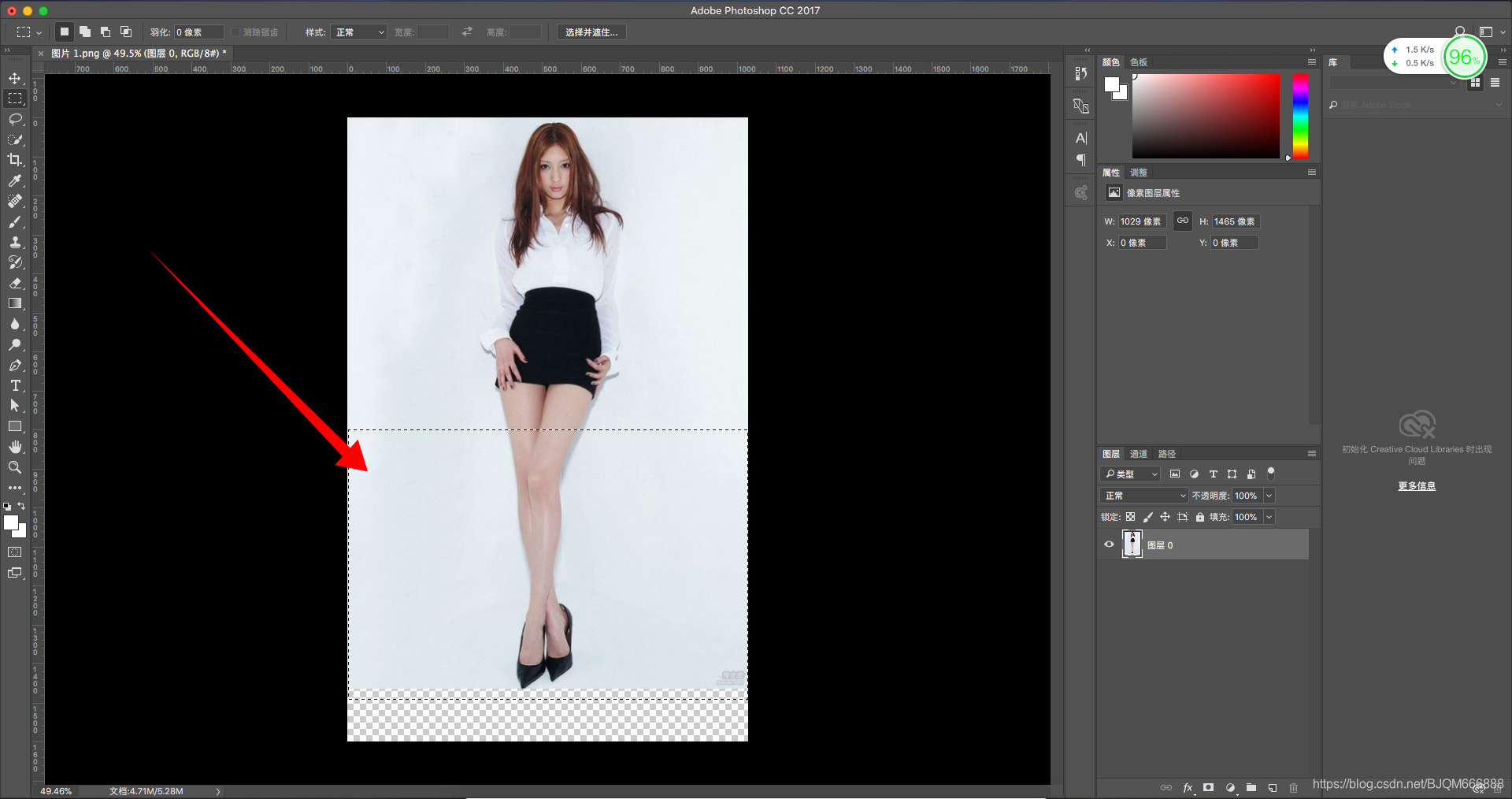
Task: Select the 图片 1.png document tab
Action: pyautogui.click(x=139, y=54)
